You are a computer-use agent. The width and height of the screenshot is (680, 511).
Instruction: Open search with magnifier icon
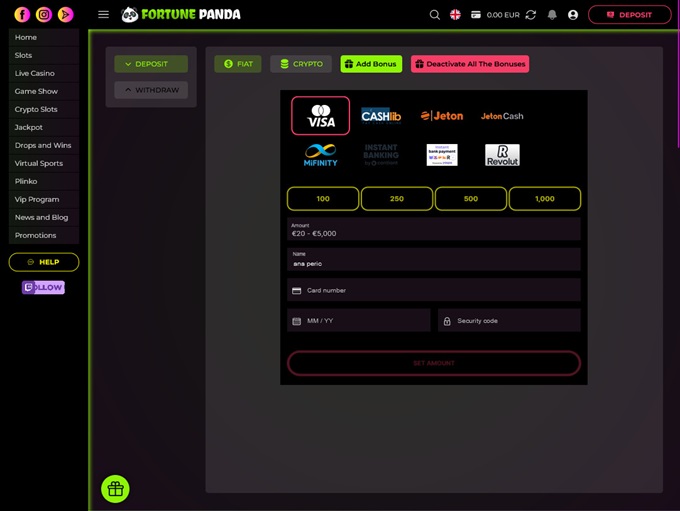point(434,15)
